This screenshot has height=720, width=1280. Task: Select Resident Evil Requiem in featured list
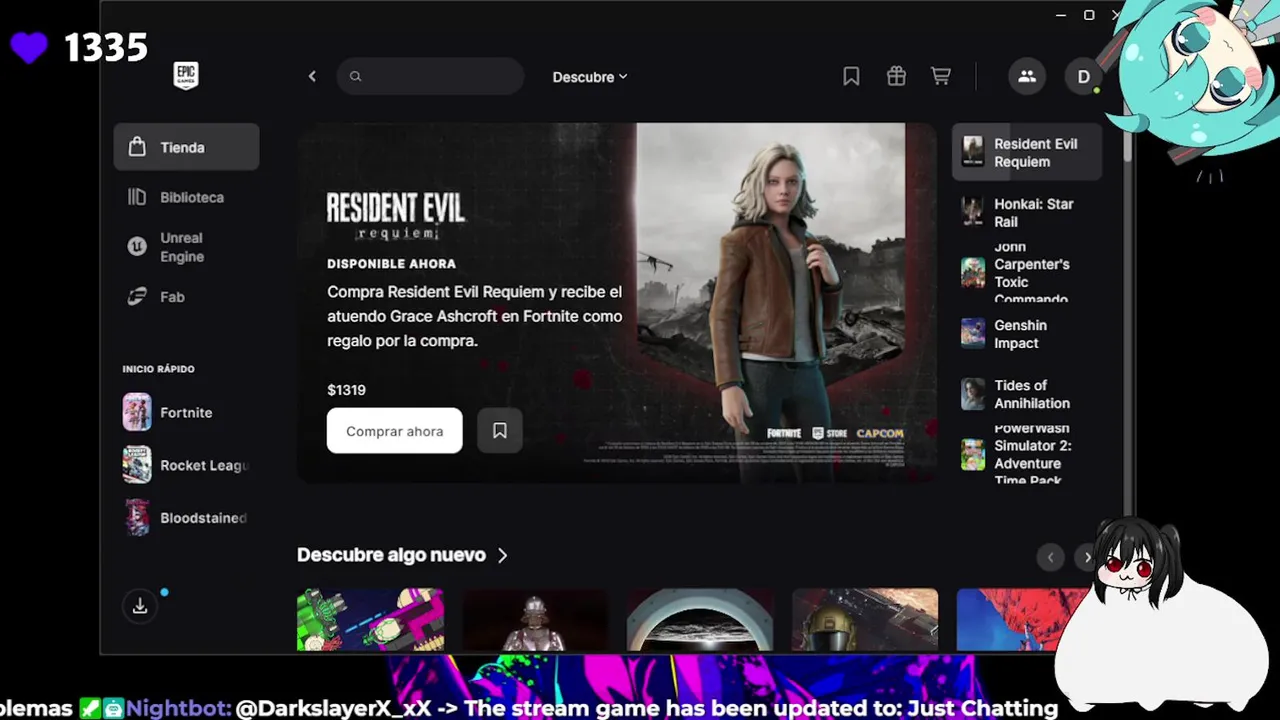pos(1027,153)
